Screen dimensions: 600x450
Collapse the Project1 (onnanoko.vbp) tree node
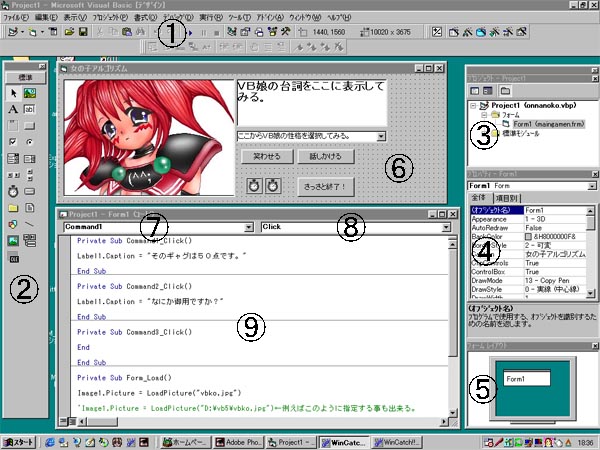point(474,104)
